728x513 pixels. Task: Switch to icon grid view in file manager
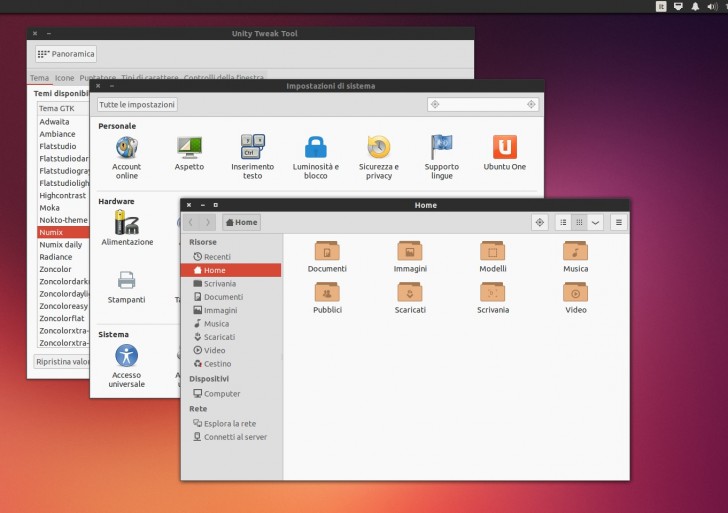point(579,222)
